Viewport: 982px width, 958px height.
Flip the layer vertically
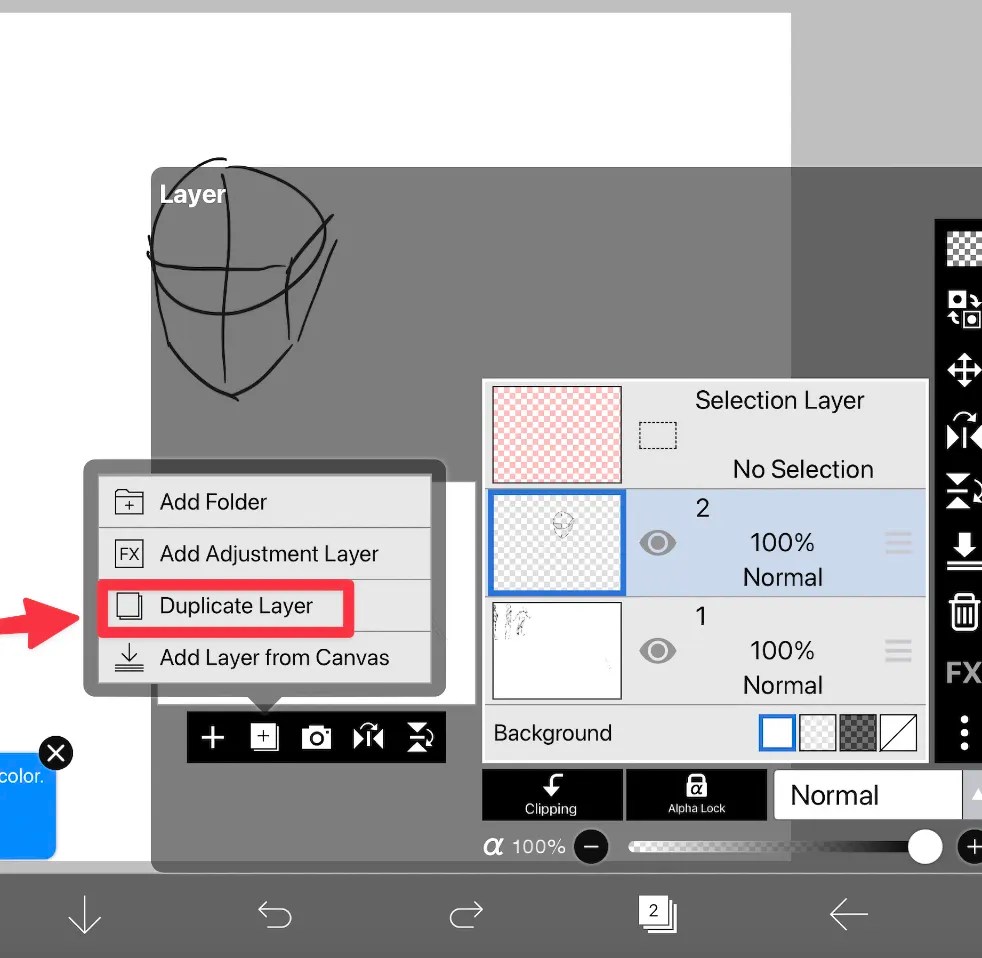(420, 737)
